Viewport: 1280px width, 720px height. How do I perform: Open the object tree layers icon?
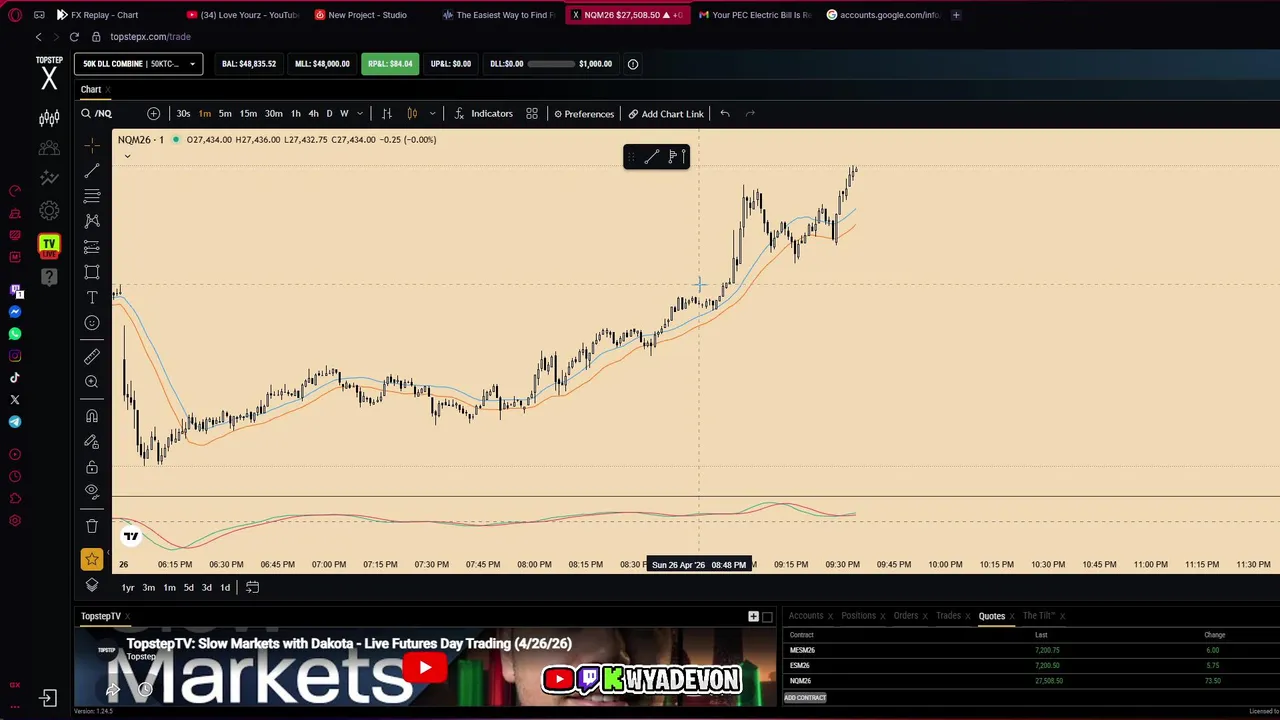point(92,585)
